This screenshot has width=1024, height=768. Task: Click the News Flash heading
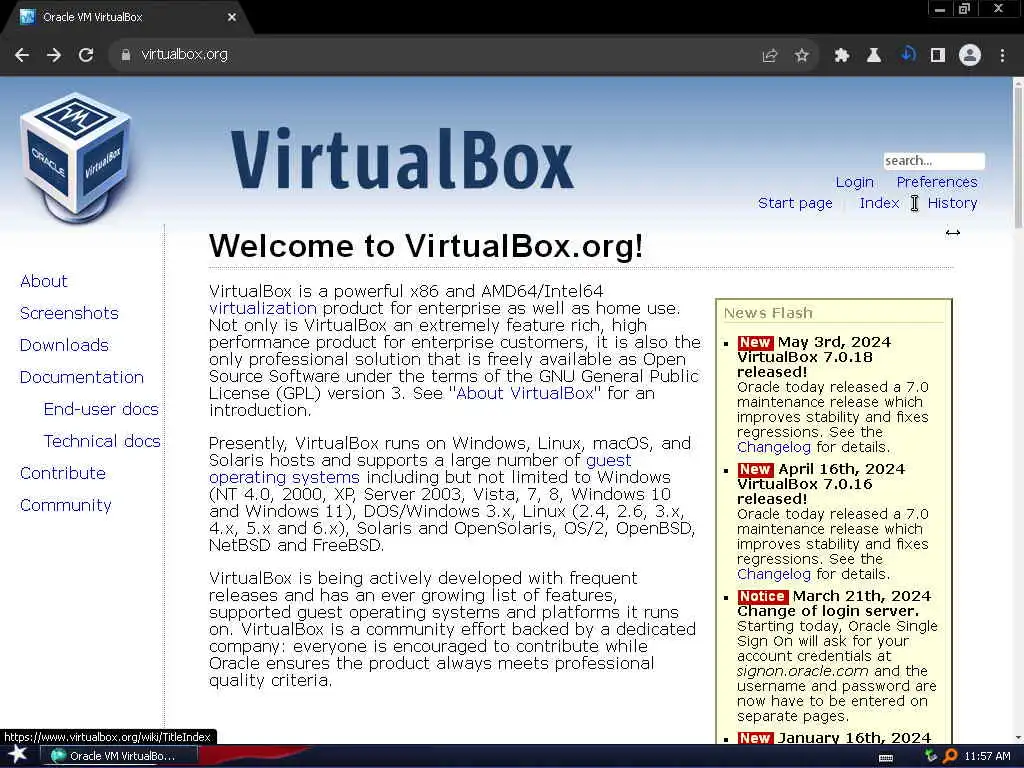click(x=768, y=313)
